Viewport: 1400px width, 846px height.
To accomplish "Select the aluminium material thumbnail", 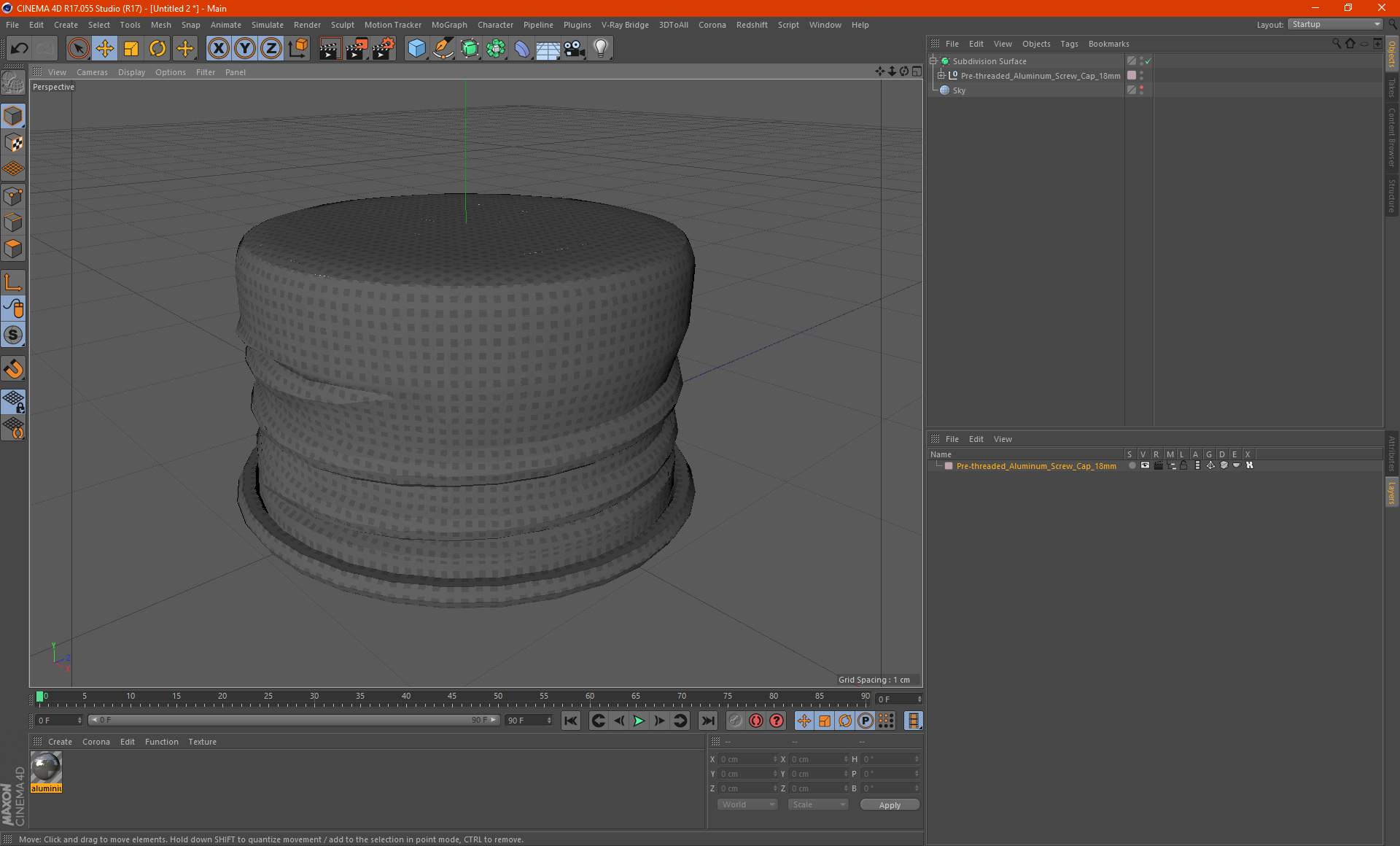I will (46, 768).
